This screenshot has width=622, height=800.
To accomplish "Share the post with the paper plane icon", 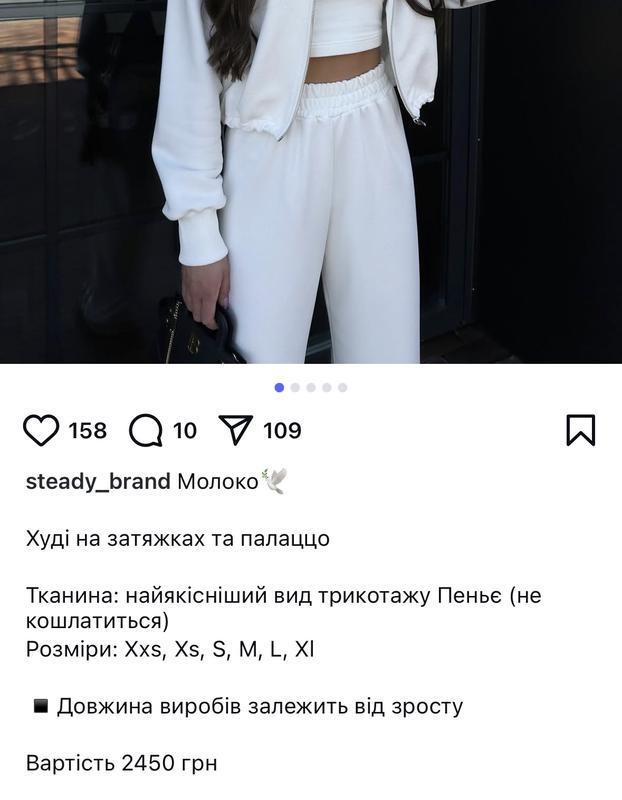I will [236, 430].
